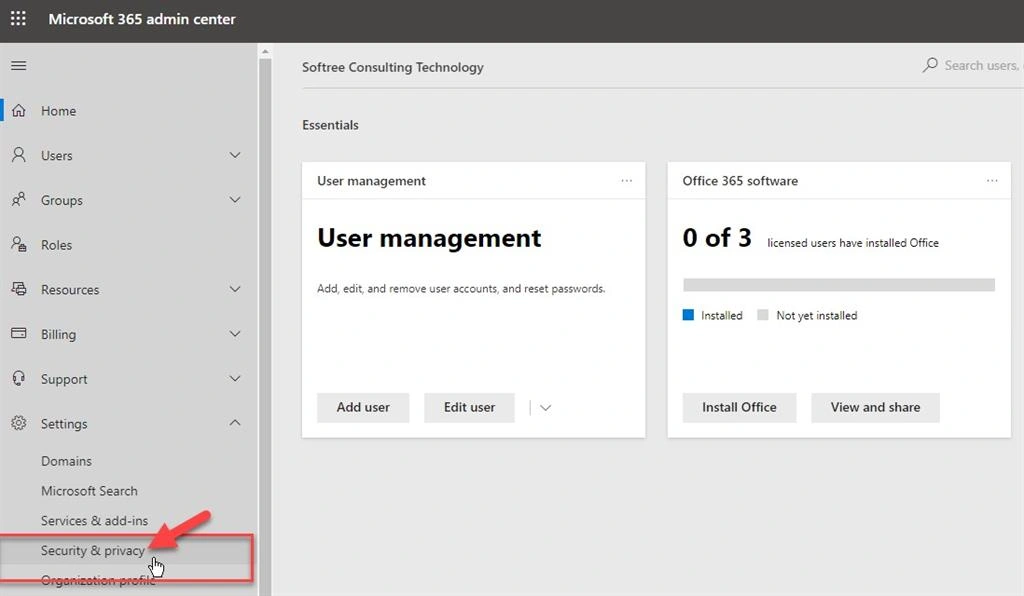Click the Add user button
The image size is (1024, 596).
coord(363,407)
